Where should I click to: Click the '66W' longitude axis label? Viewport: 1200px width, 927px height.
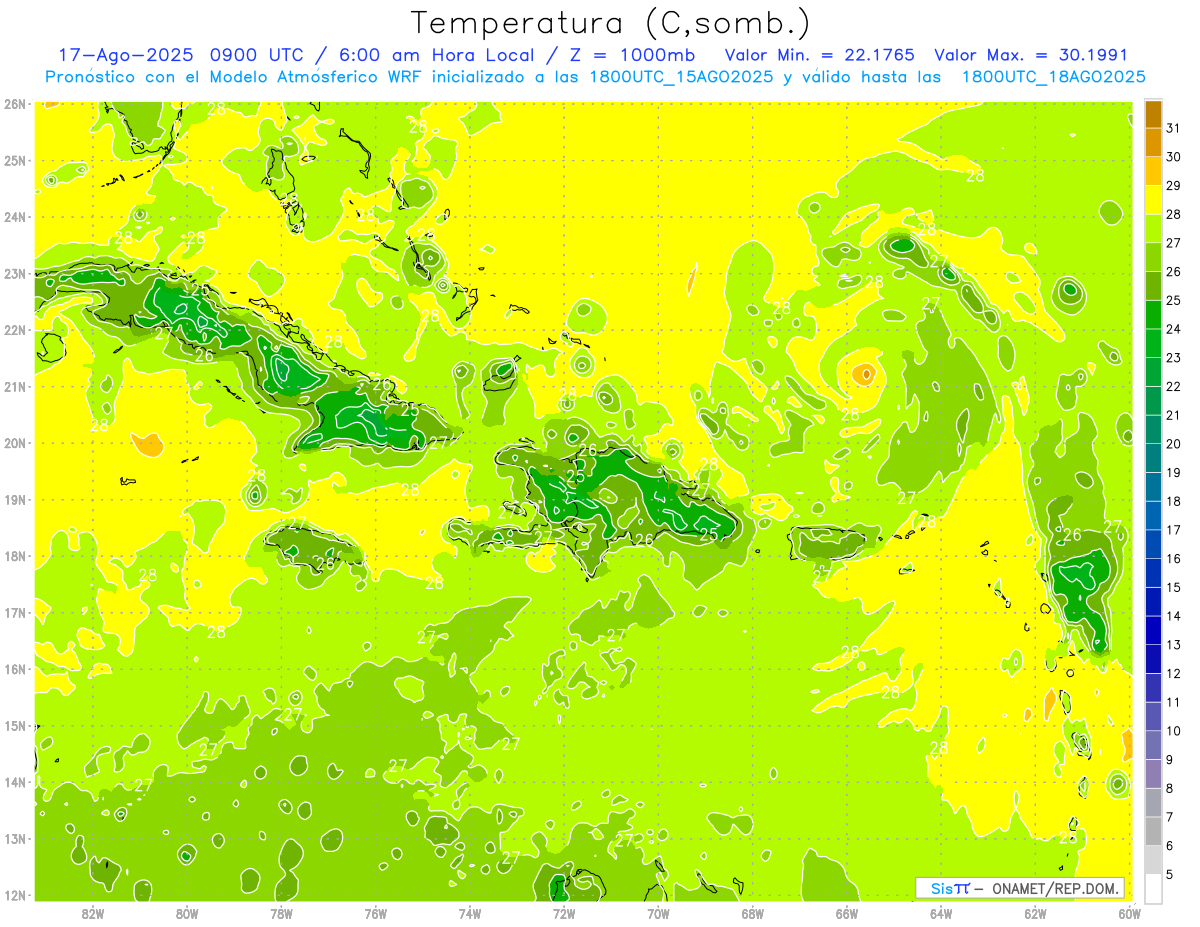(846, 913)
